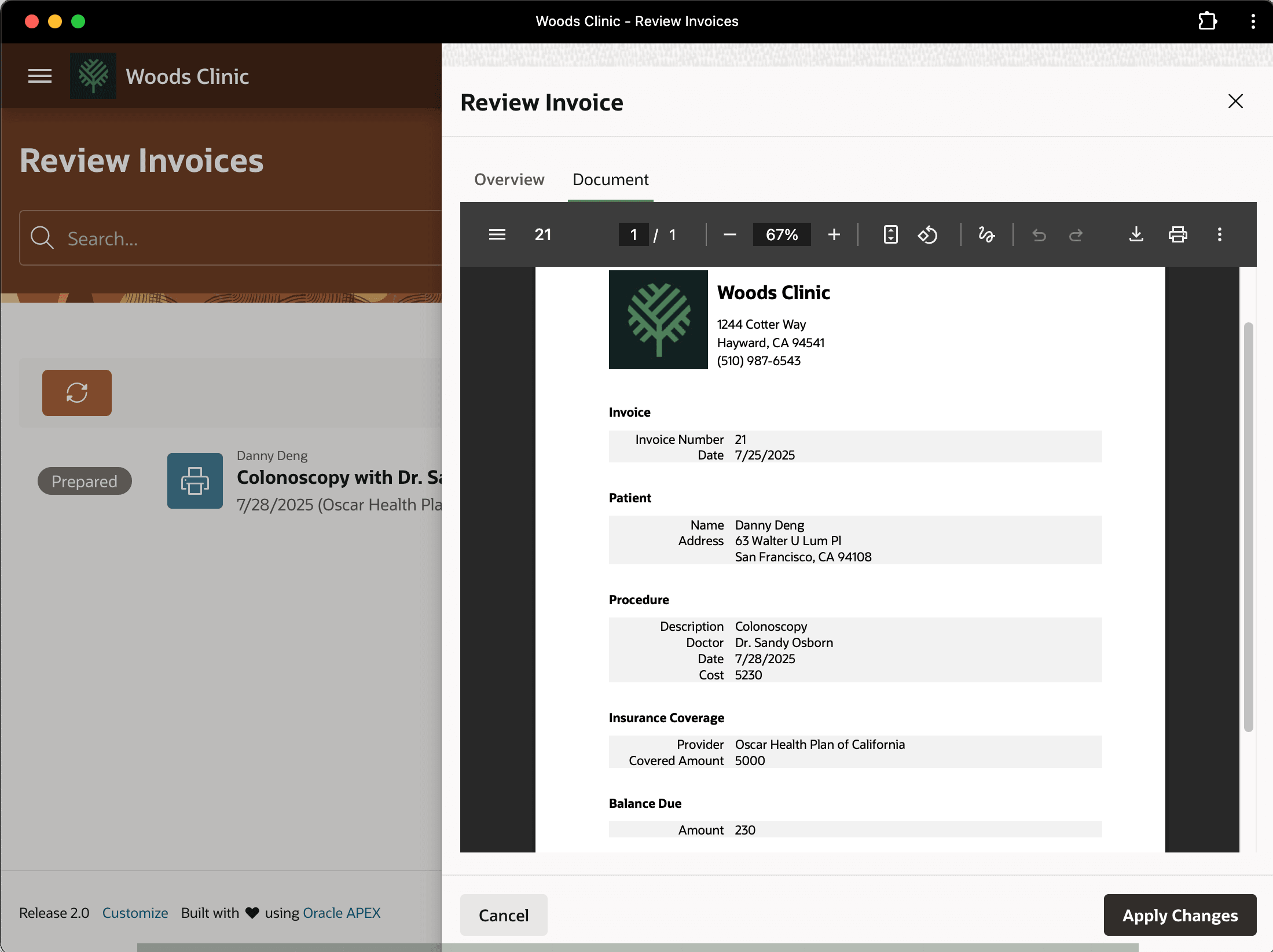Click the Review Invoice dialog title
The width and height of the screenshot is (1273, 952).
click(x=542, y=102)
